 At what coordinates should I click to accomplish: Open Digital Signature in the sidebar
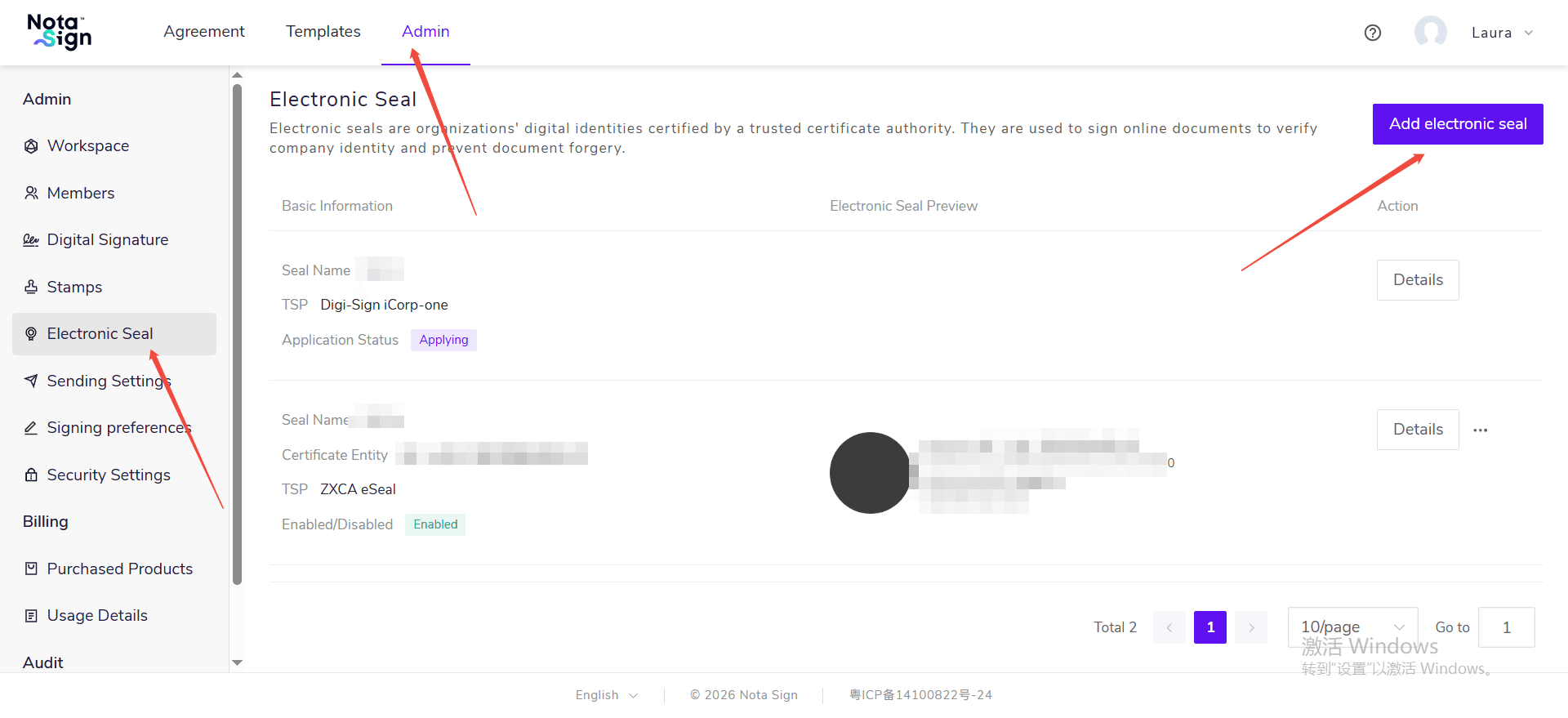(x=114, y=240)
